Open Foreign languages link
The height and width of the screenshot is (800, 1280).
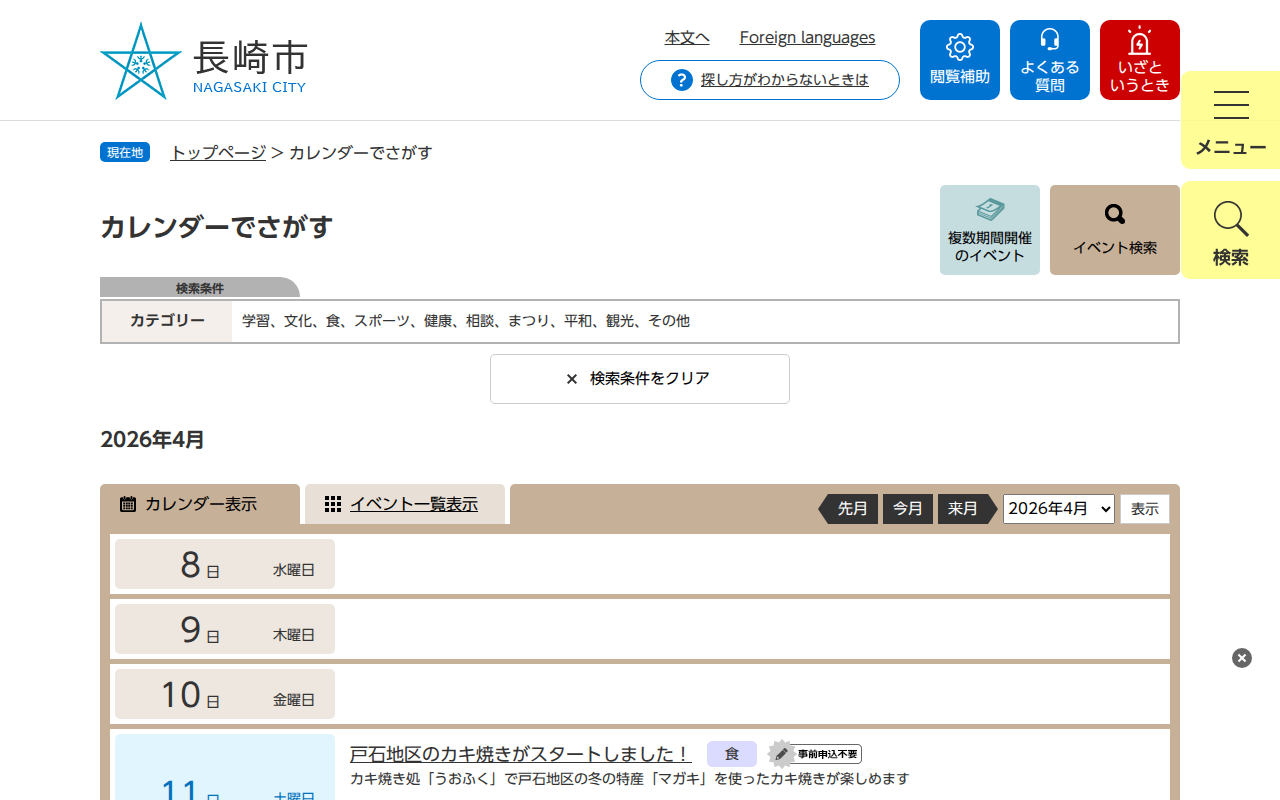(807, 38)
